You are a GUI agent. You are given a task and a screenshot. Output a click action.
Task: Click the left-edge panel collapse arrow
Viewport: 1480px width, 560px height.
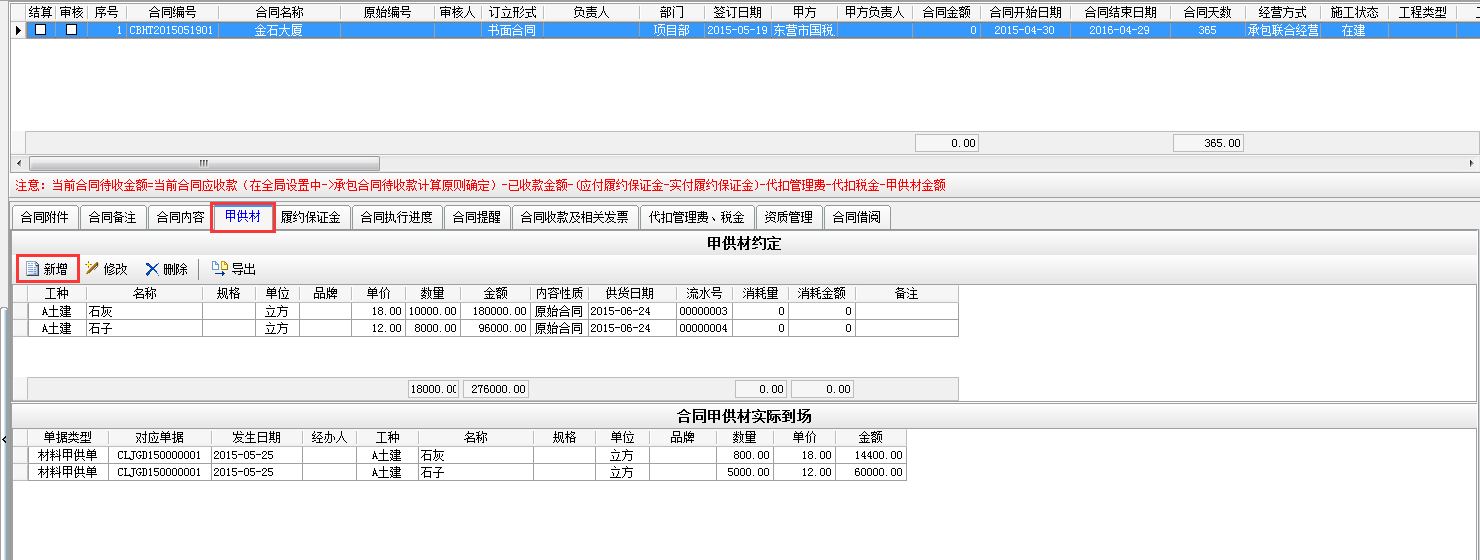click(4, 438)
